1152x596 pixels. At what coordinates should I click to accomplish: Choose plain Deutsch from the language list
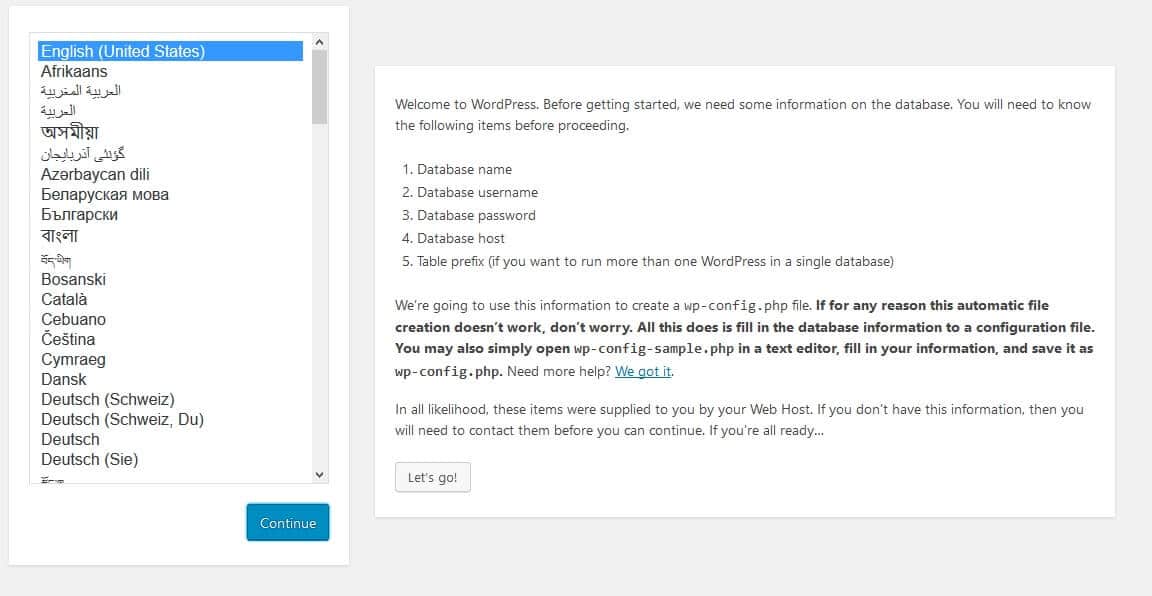coord(70,439)
